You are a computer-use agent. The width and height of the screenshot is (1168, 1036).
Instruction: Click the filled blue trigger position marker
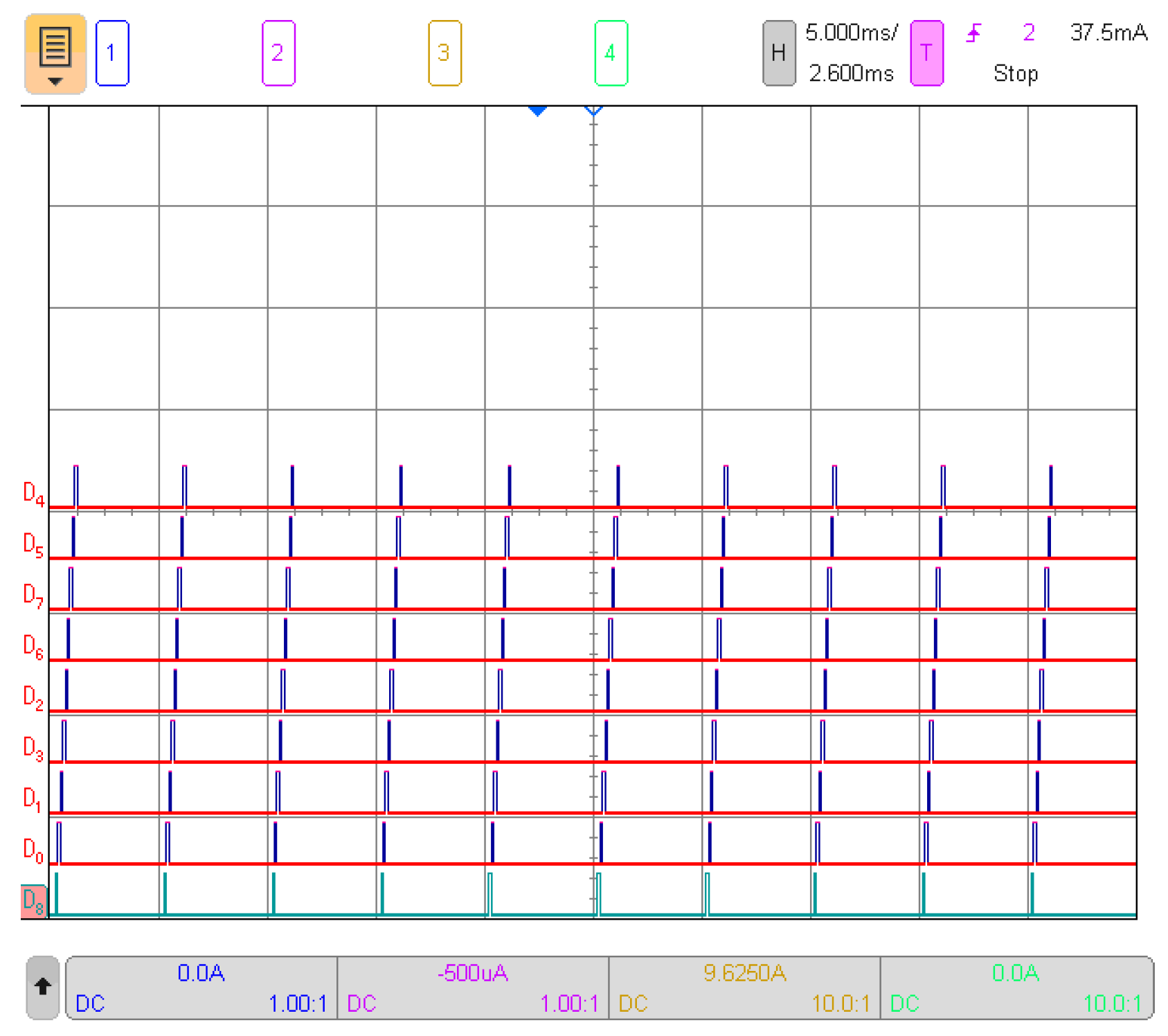click(537, 111)
